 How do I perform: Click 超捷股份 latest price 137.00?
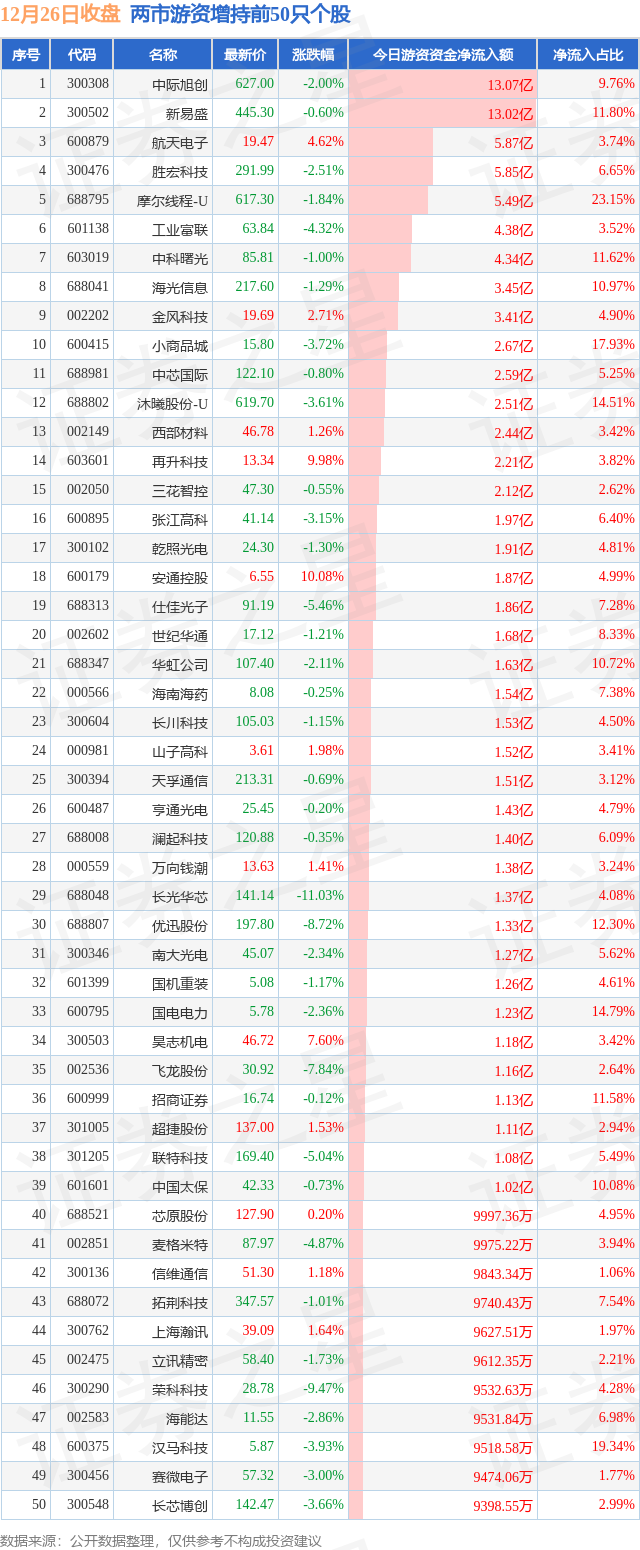(x=256, y=1128)
